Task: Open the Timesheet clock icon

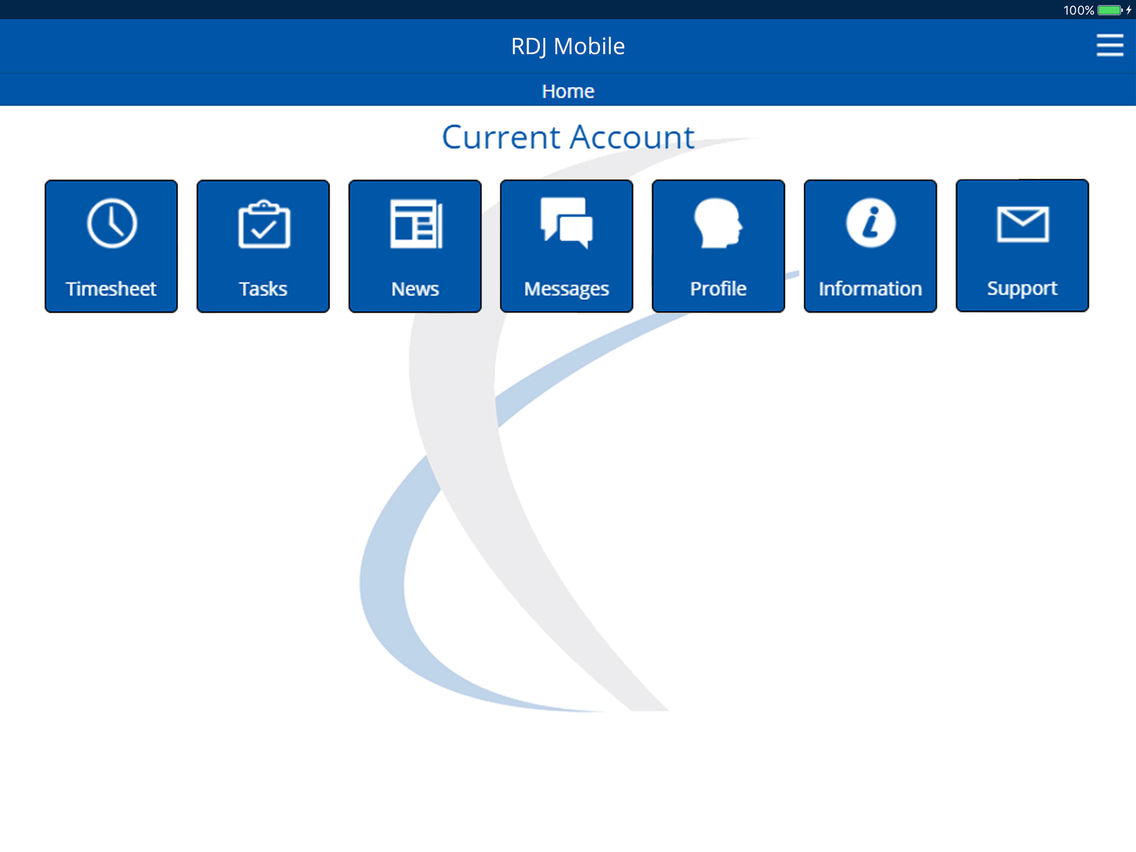Action: coord(112,223)
